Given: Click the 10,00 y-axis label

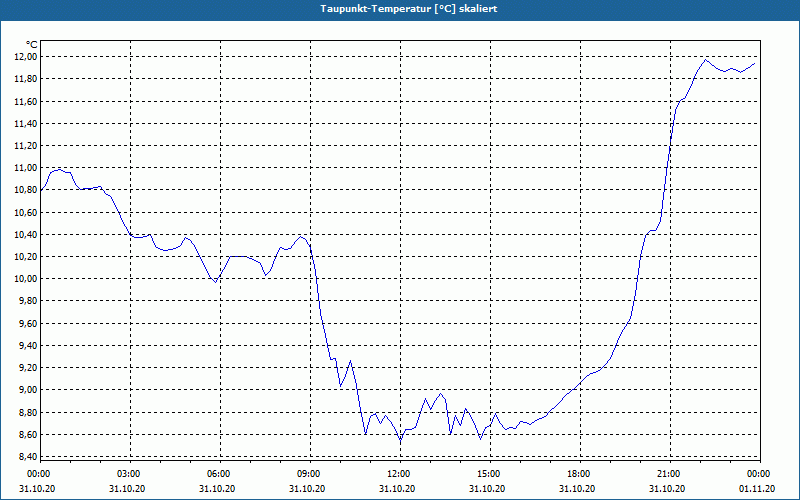Looking at the screenshot, I should 28,279.
